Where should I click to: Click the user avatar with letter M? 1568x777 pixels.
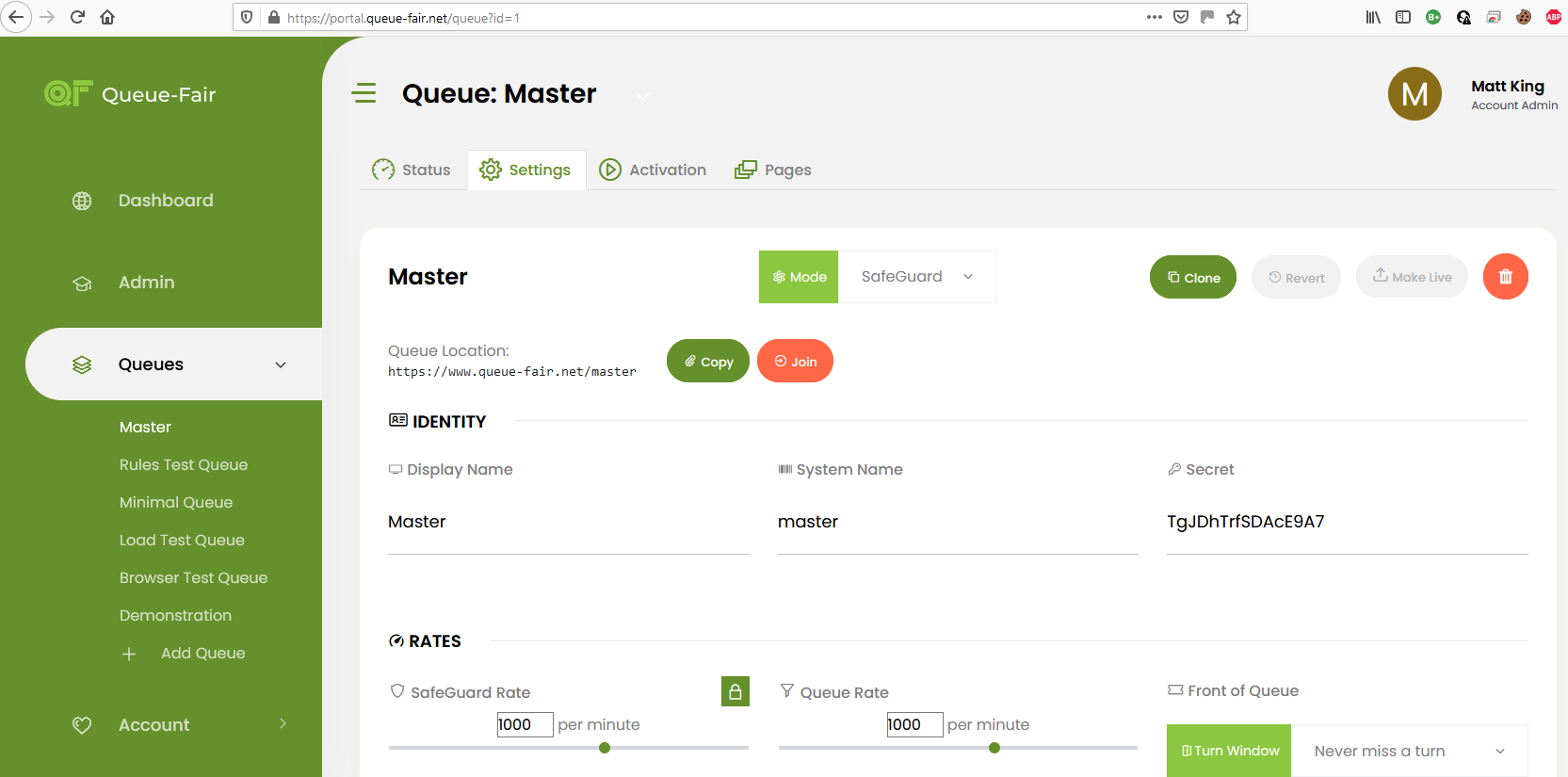pyautogui.click(x=1414, y=93)
